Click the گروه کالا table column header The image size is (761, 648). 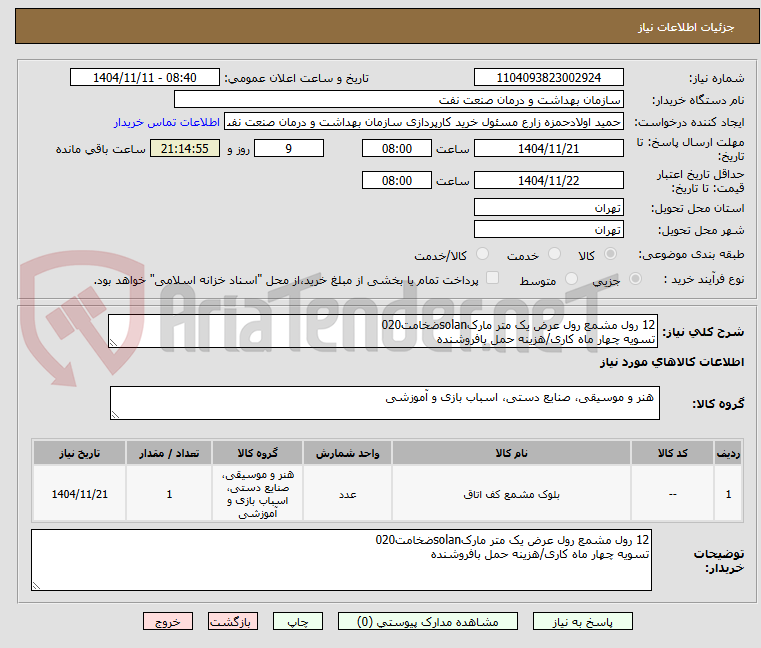tap(257, 453)
